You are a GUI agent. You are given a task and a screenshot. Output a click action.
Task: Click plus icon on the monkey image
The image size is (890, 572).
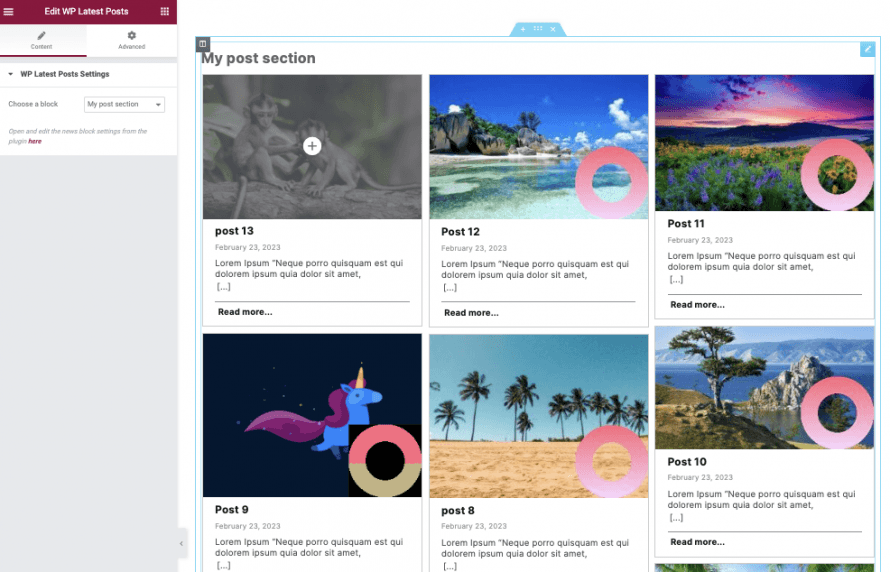coord(312,146)
